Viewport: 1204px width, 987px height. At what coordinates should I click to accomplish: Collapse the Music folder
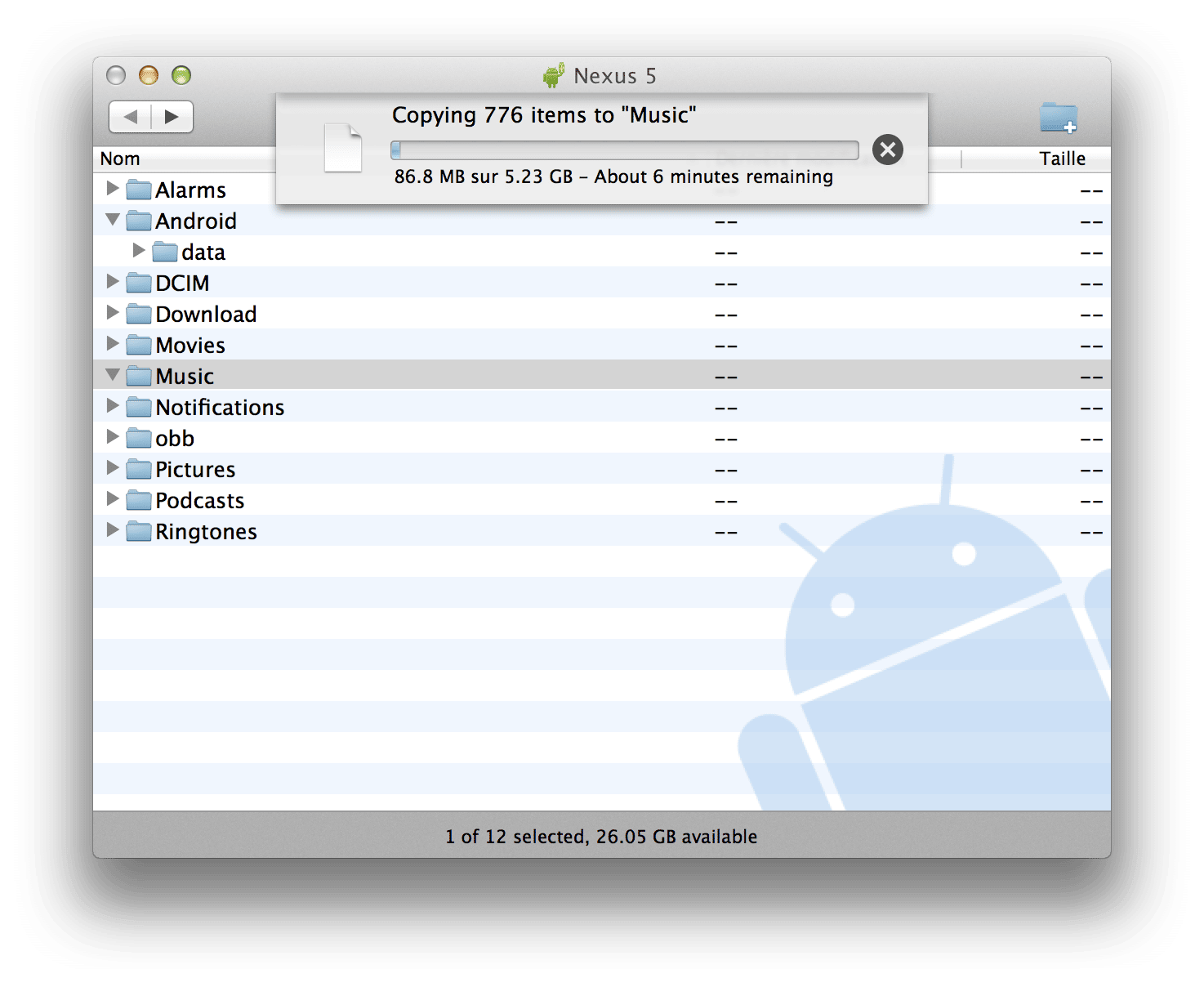click(x=113, y=375)
